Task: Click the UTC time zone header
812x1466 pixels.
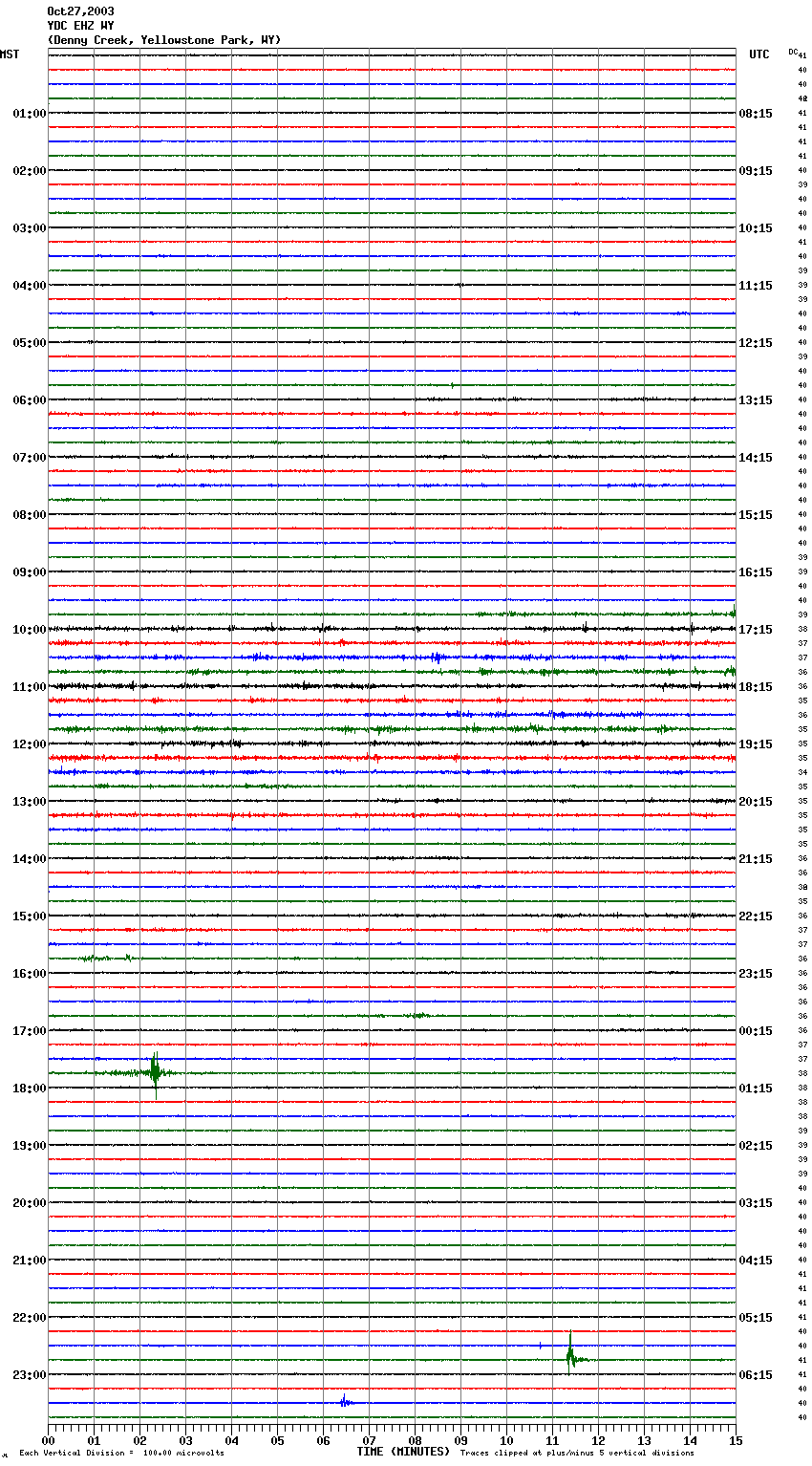Action: pyautogui.click(x=759, y=54)
